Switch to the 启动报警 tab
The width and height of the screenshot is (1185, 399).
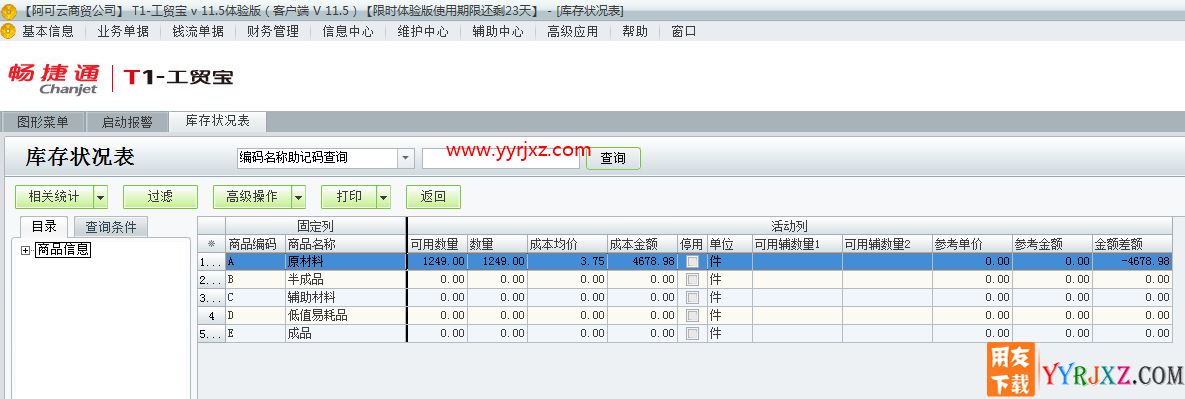pos(127,122)
